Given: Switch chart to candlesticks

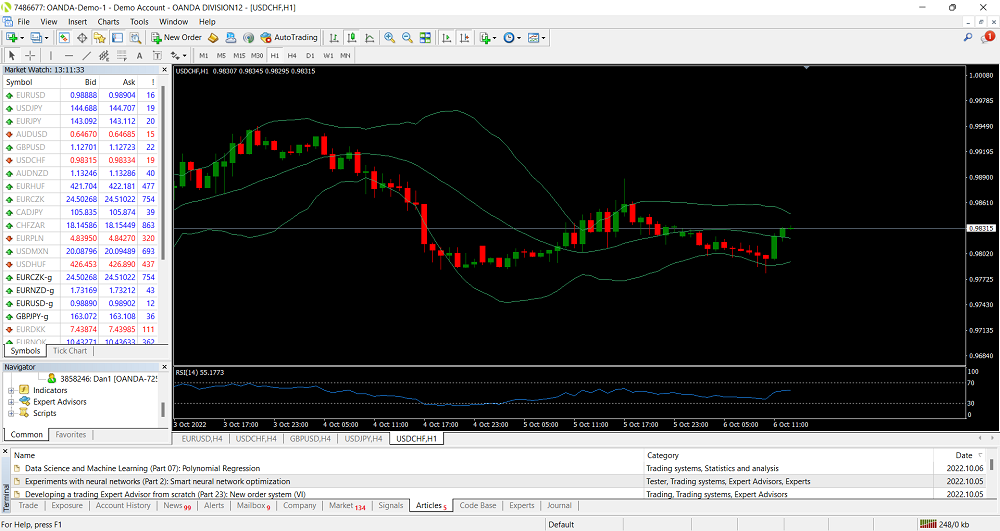Looking at the screenshot, I should 351,38.
